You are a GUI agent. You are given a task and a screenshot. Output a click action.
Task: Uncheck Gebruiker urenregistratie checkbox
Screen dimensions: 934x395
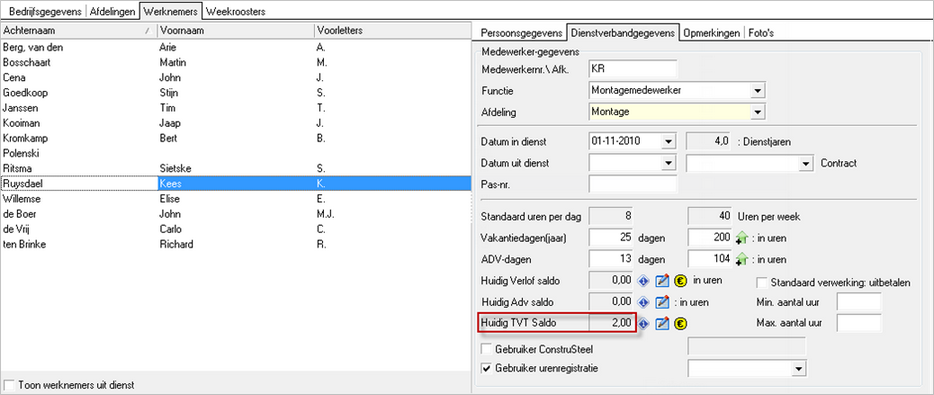pyautogui.click(x=486, y=368)
